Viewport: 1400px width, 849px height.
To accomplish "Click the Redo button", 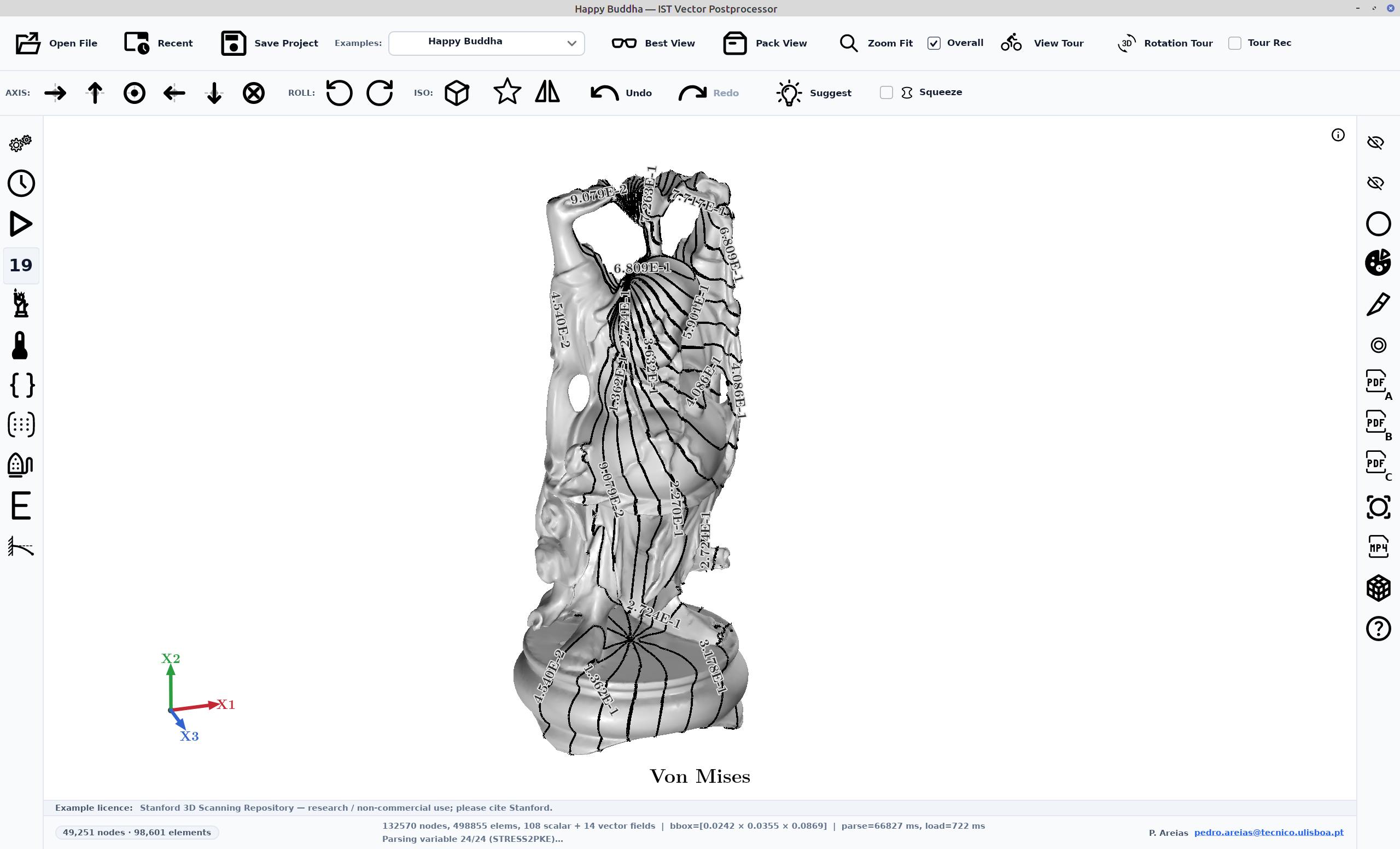I will pos(709,92).
